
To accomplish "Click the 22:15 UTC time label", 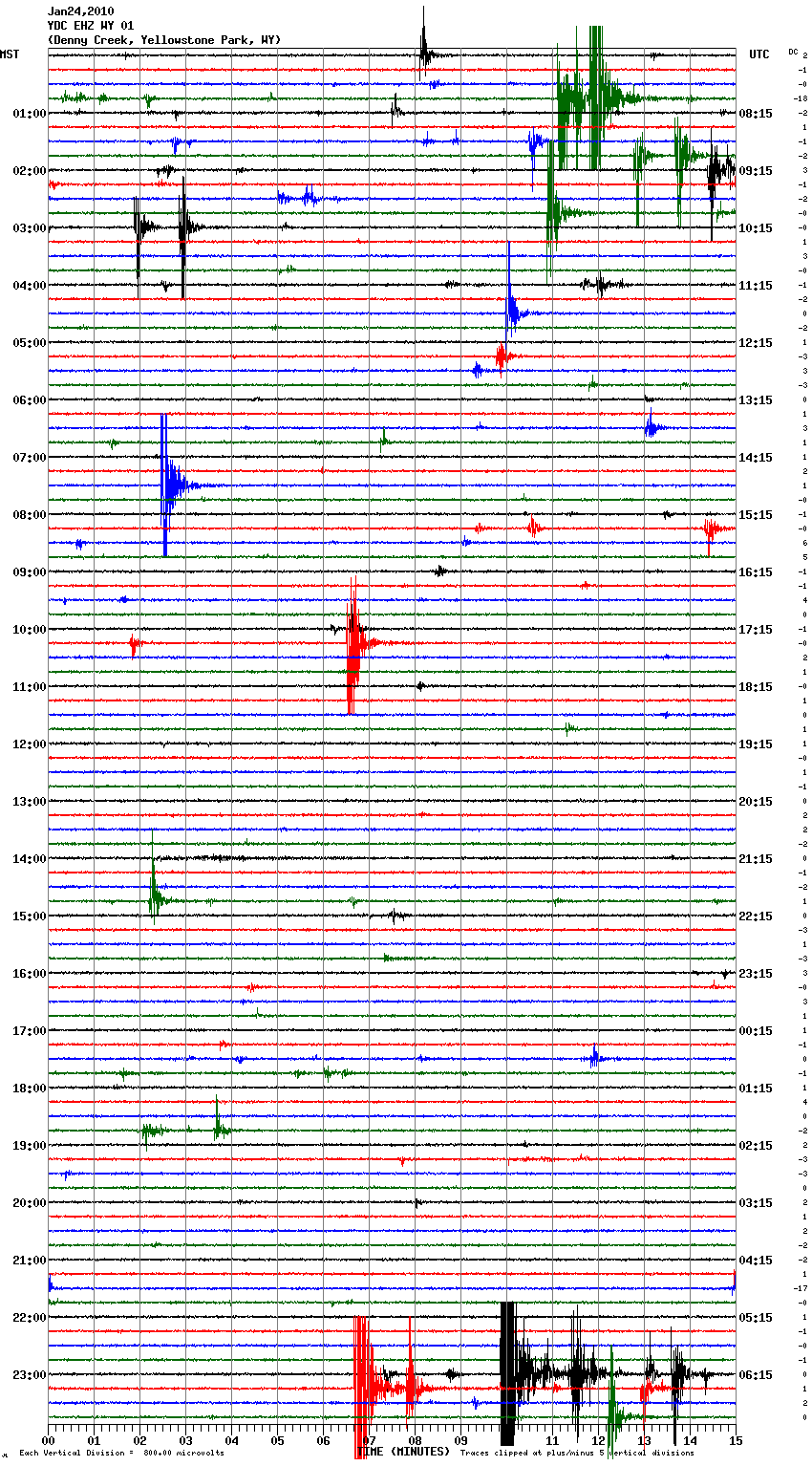I will 756,916.
